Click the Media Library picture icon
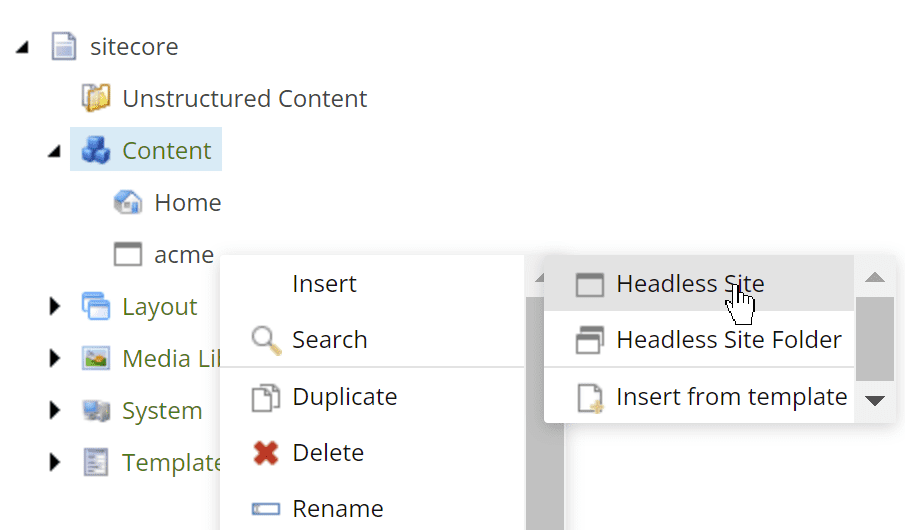The image size is (905, 530). pos(95,359)
